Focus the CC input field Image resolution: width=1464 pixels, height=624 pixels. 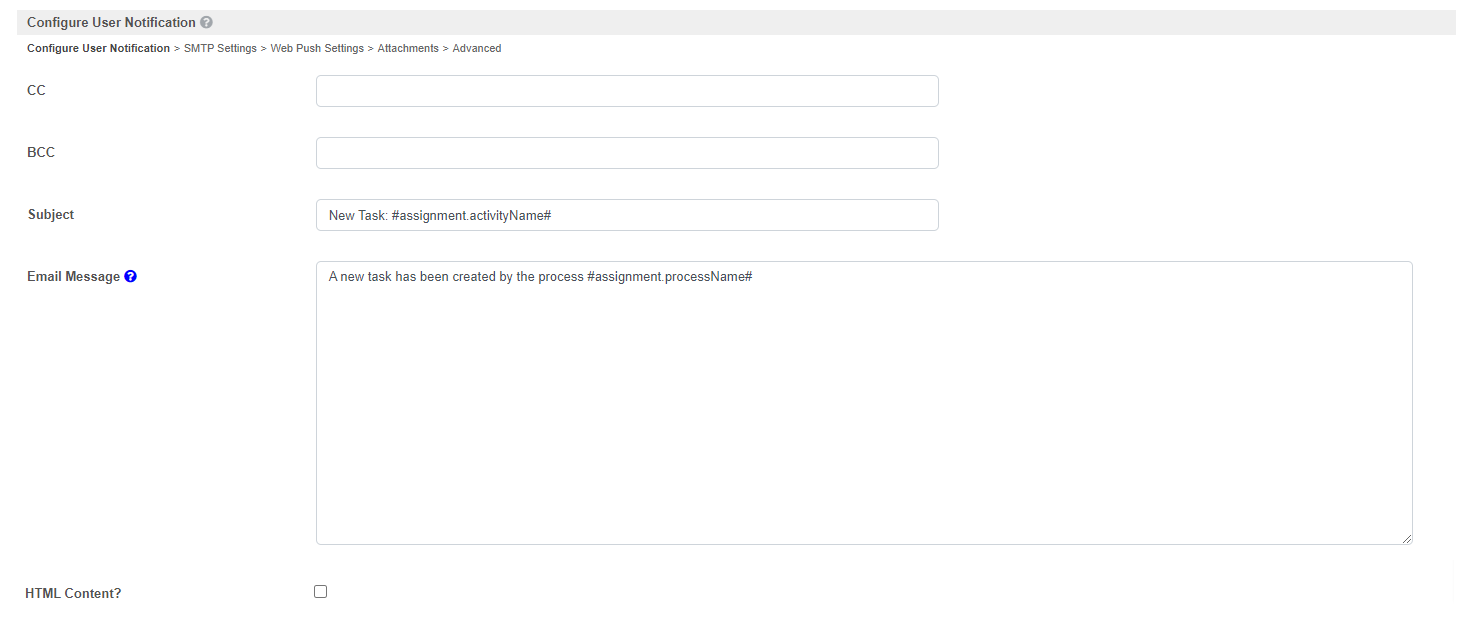[627, 91]
